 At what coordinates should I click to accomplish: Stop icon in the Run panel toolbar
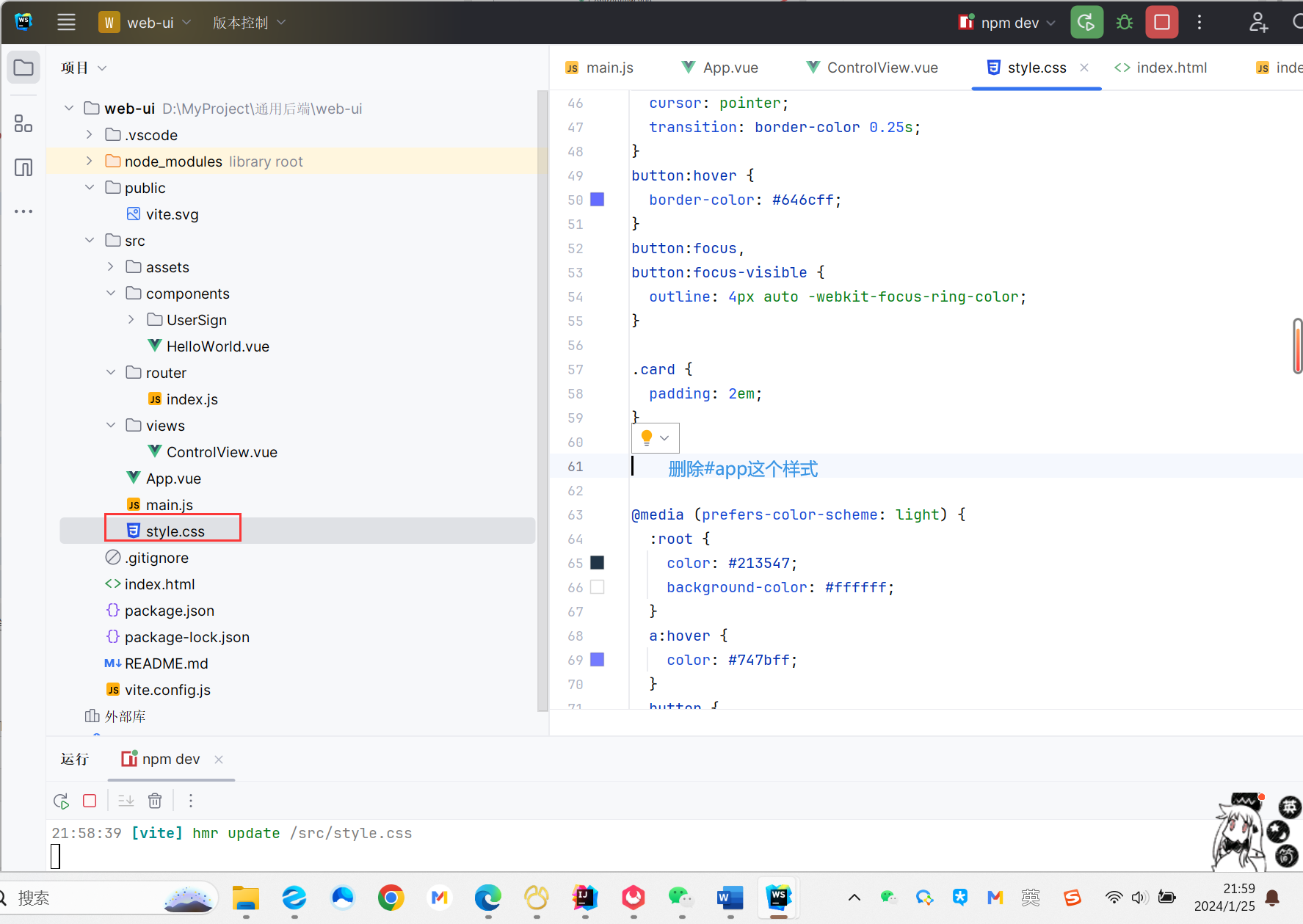coord(90,801)
